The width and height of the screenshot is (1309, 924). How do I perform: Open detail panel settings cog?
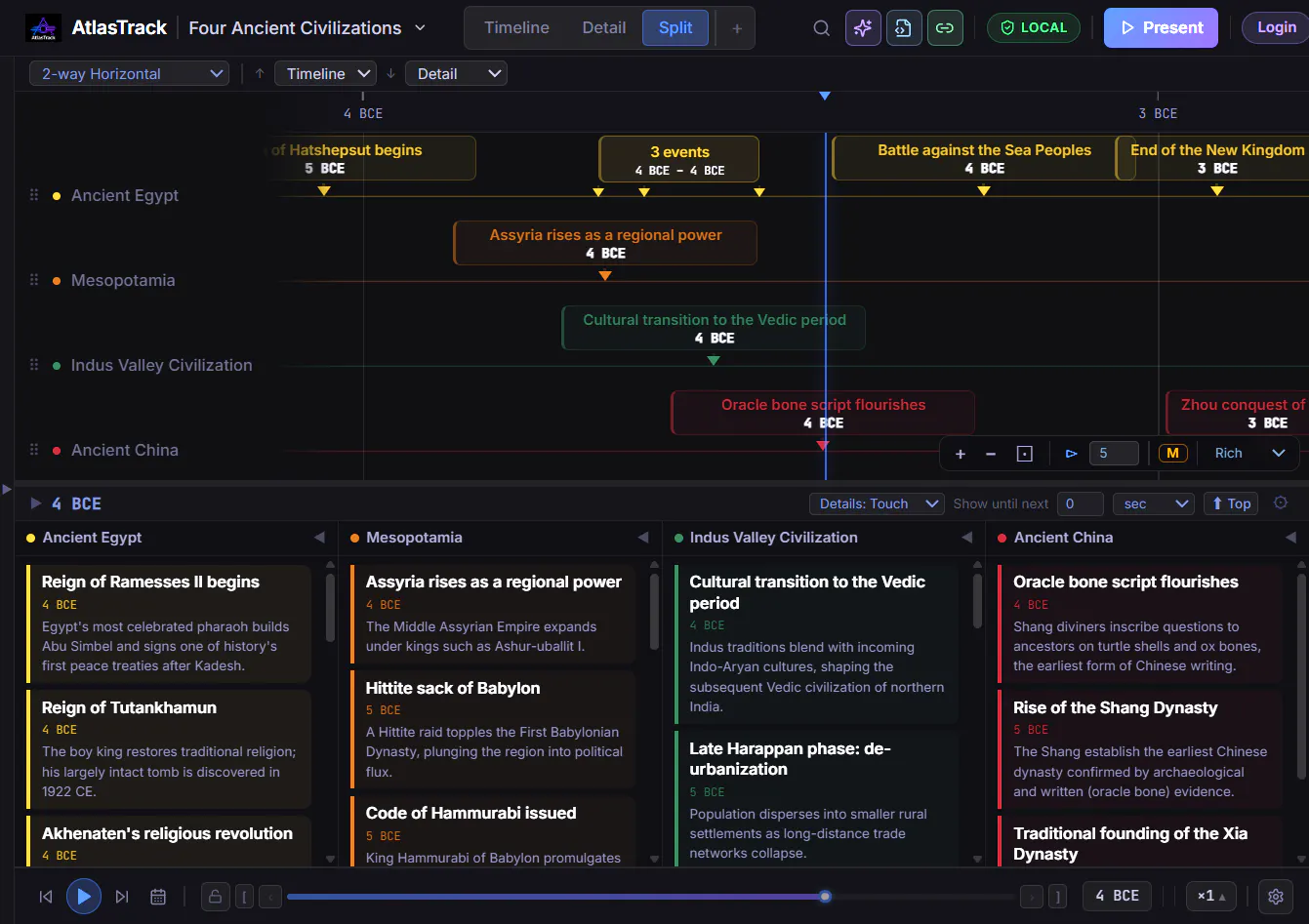(1281, 503)
